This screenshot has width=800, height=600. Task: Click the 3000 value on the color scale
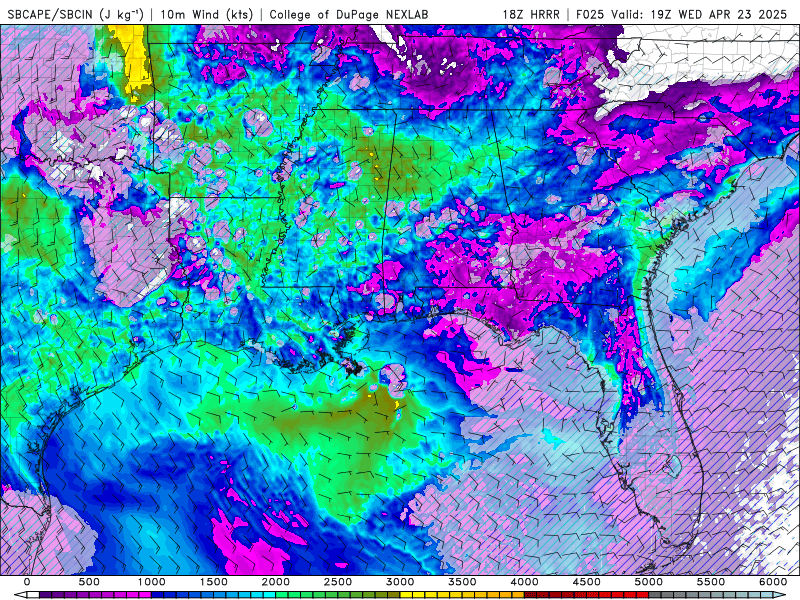pos(400,582)
